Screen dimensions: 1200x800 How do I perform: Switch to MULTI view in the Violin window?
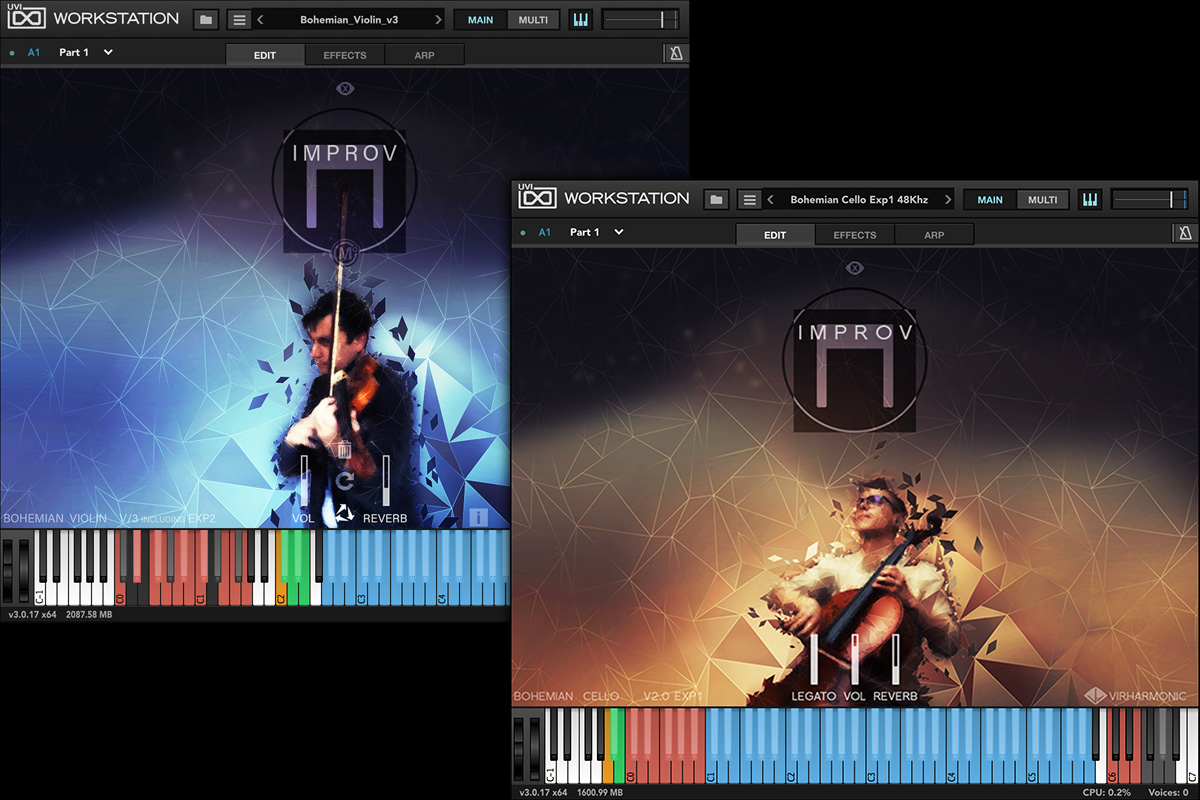(533, 19)
